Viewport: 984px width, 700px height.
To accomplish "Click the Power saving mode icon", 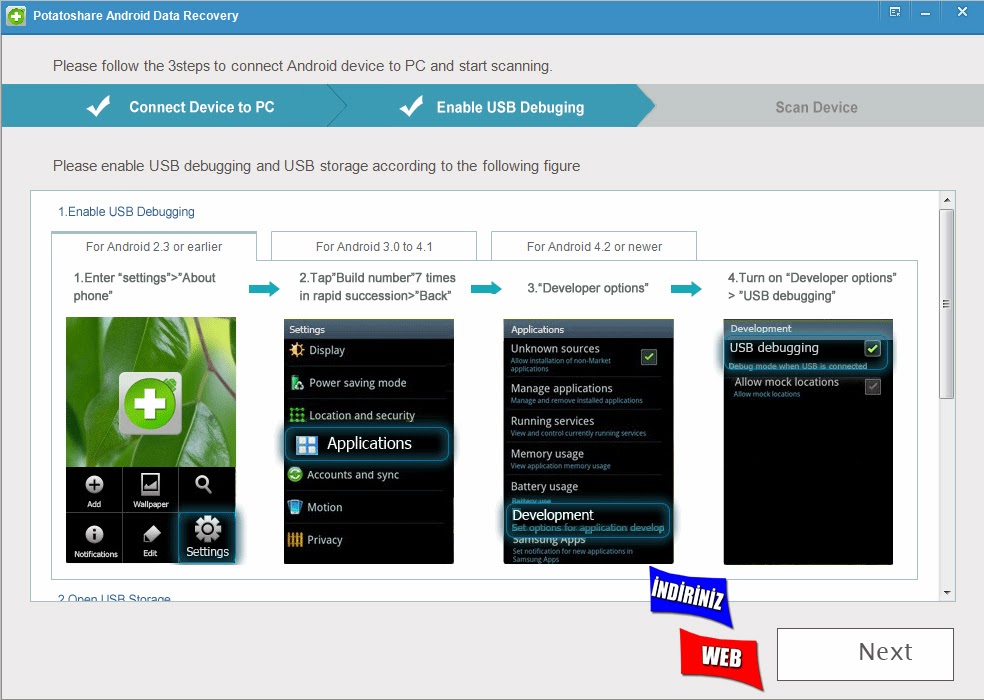I will (x=297, y=382).
